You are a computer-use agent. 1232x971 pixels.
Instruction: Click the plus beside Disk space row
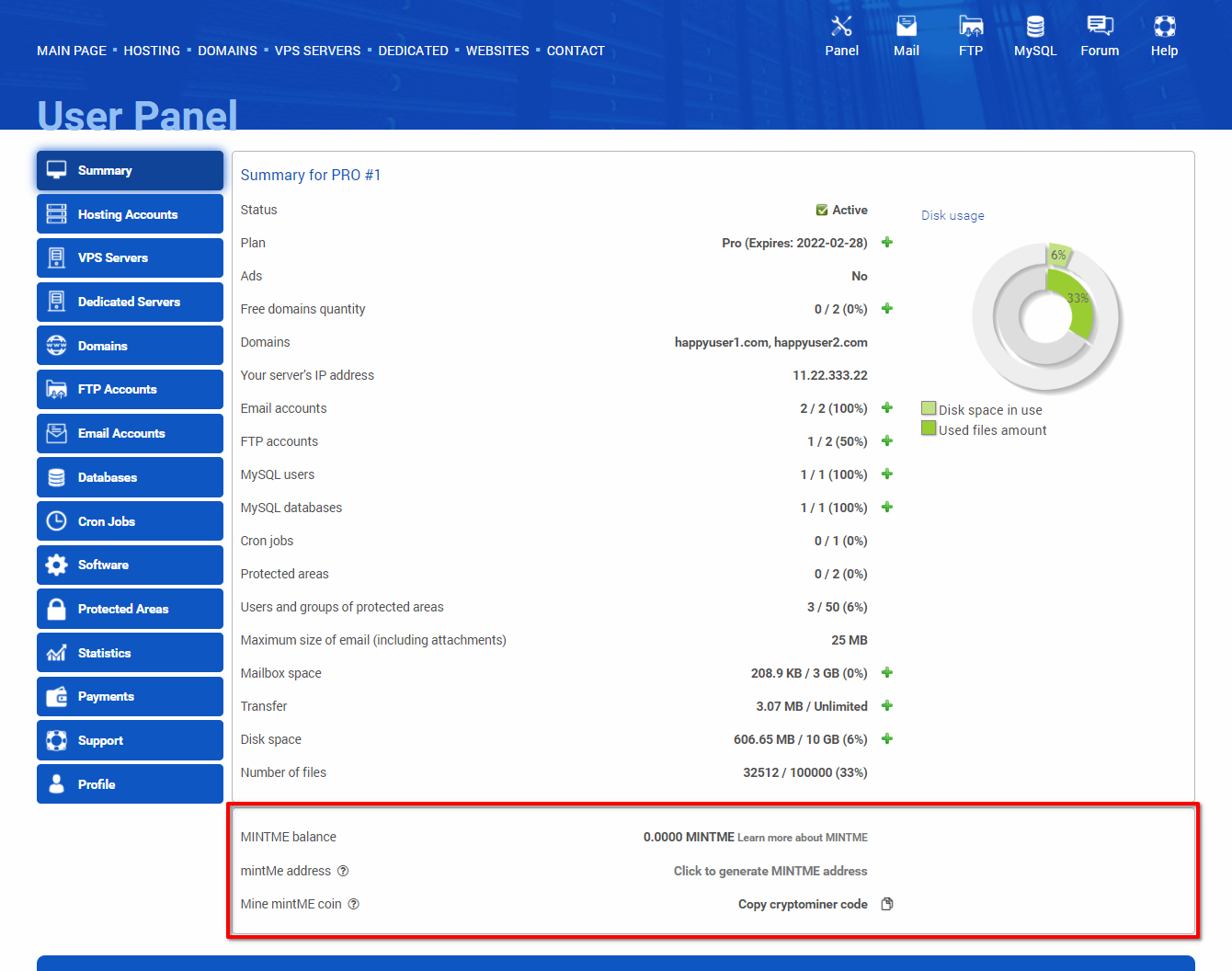click(x=887, y=739)
